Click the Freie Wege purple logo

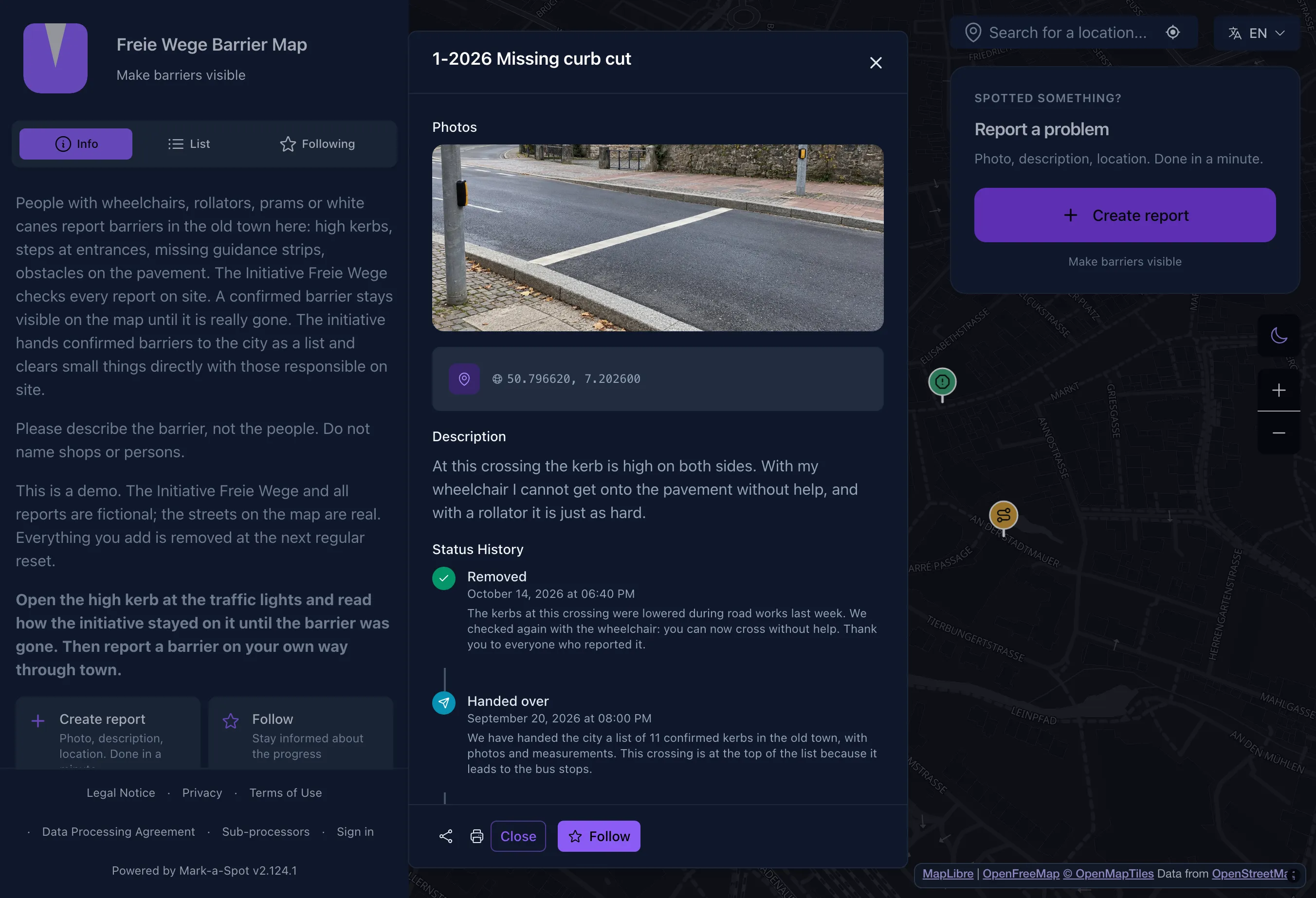55,58
